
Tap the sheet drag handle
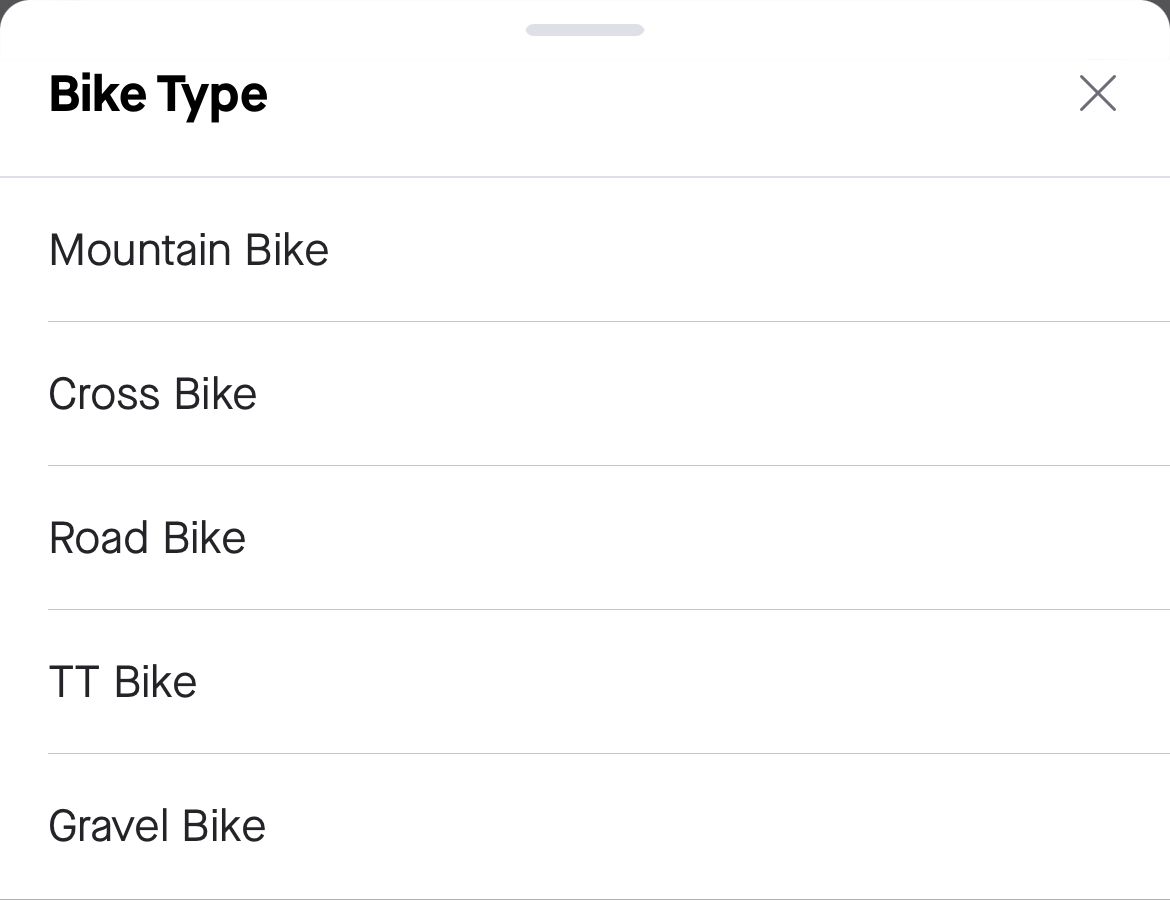[x=585, y=30]
